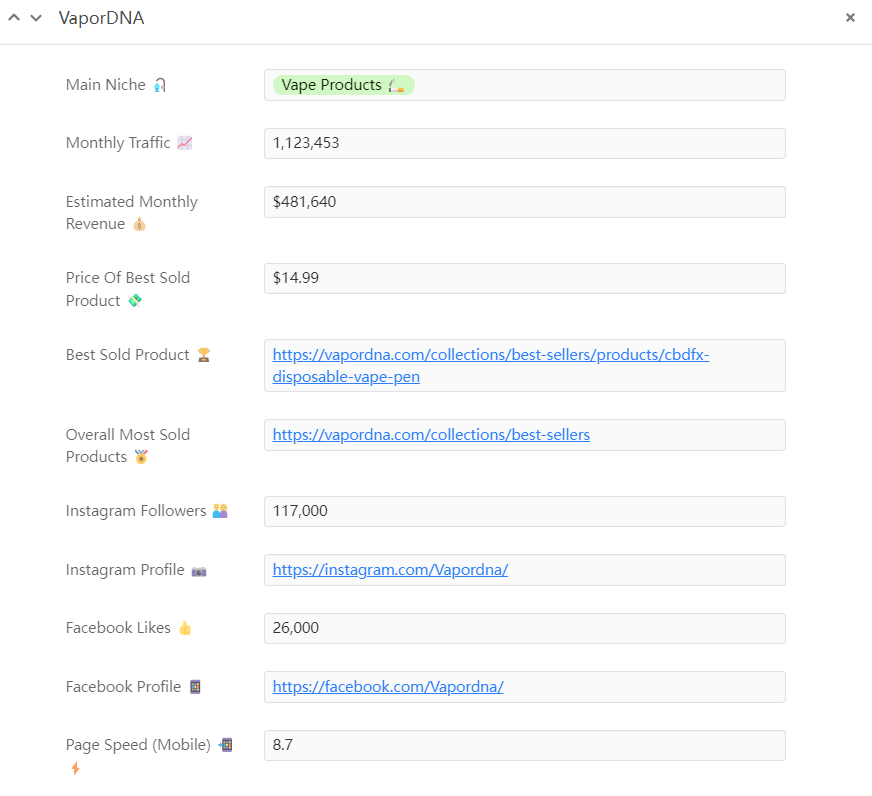This screenshot has width=872, height=796.
Task: Go to previous record with up chevron
Action: 14,18
